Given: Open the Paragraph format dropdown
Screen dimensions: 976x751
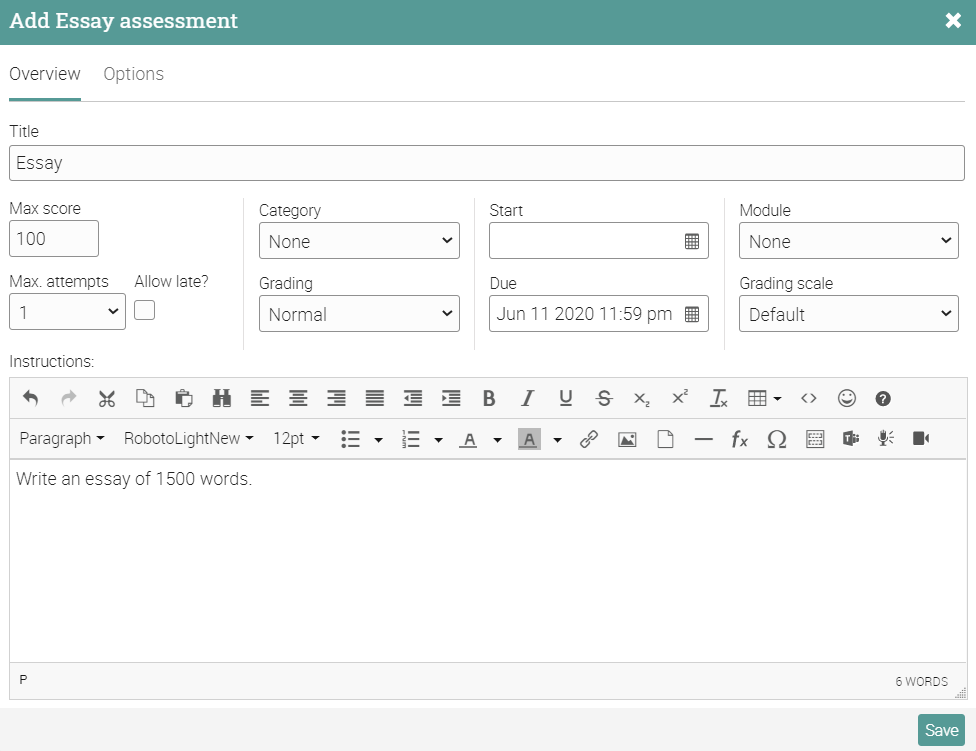Looking at the screenshot, I should click(62, 439).
